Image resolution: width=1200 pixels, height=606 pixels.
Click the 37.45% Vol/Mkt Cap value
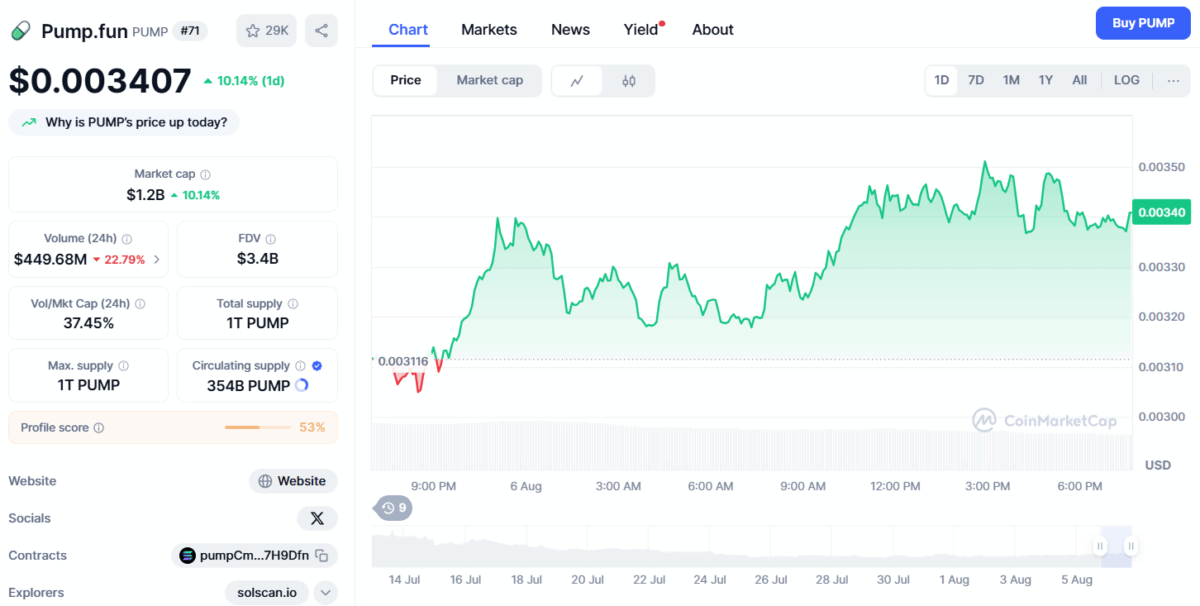(88, 323)
